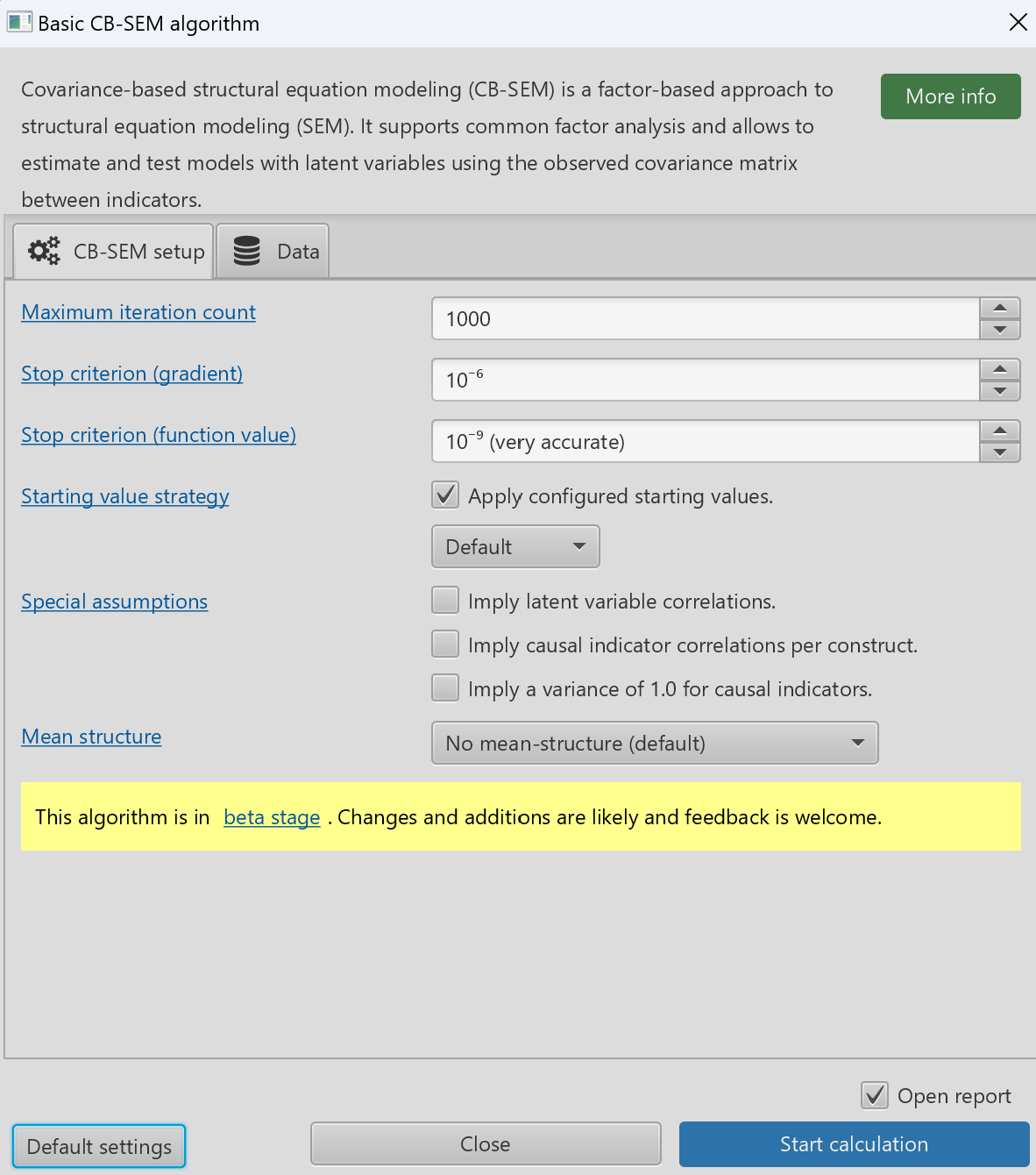Open the beta stage link

(272, 817)
